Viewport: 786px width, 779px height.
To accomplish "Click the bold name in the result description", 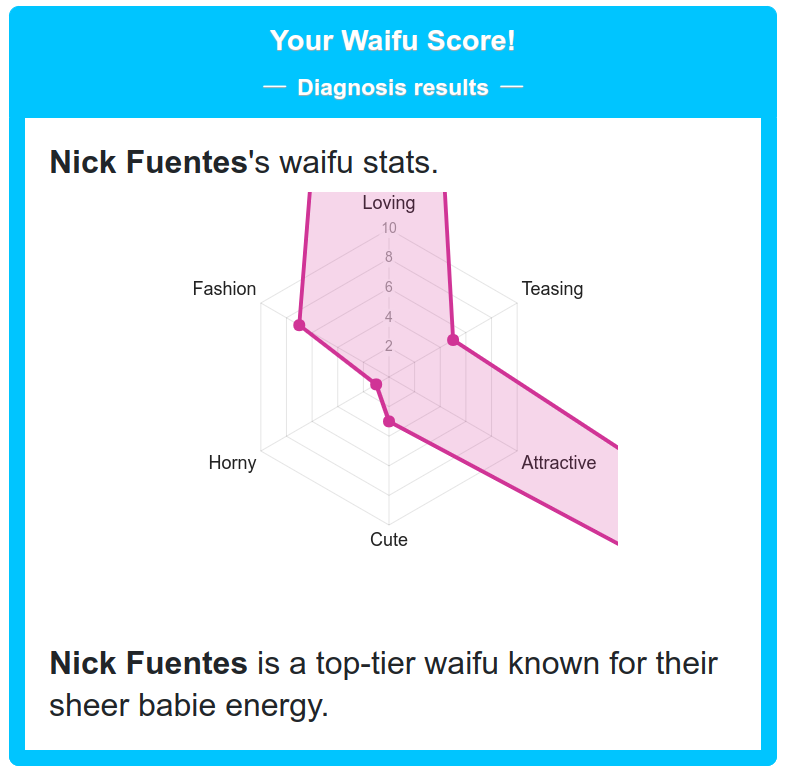I will point(148,662).
